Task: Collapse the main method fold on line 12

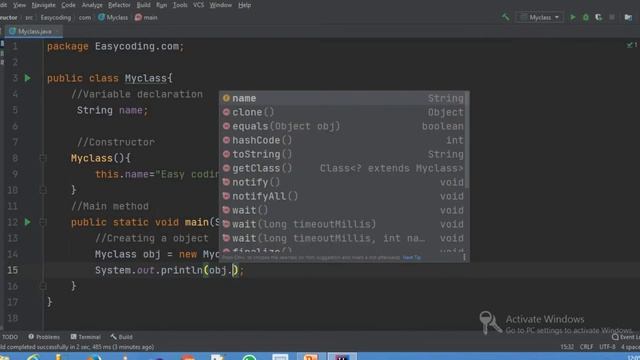Action: (x=43, y=222)
